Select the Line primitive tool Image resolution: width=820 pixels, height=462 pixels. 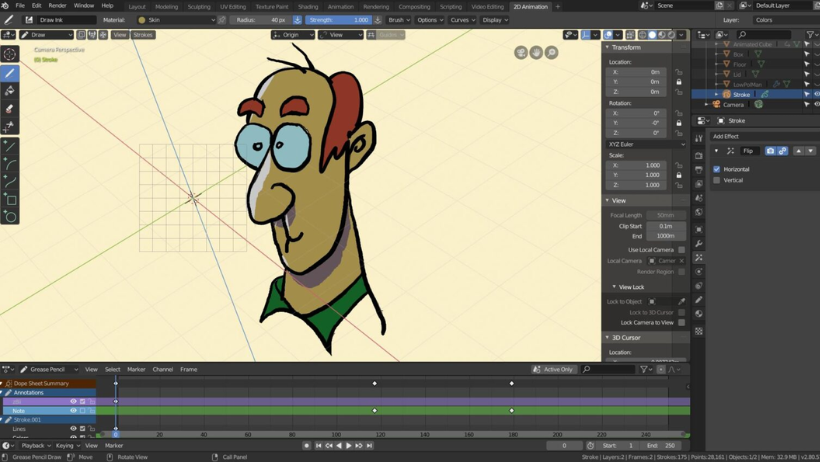tap(9, 147)
